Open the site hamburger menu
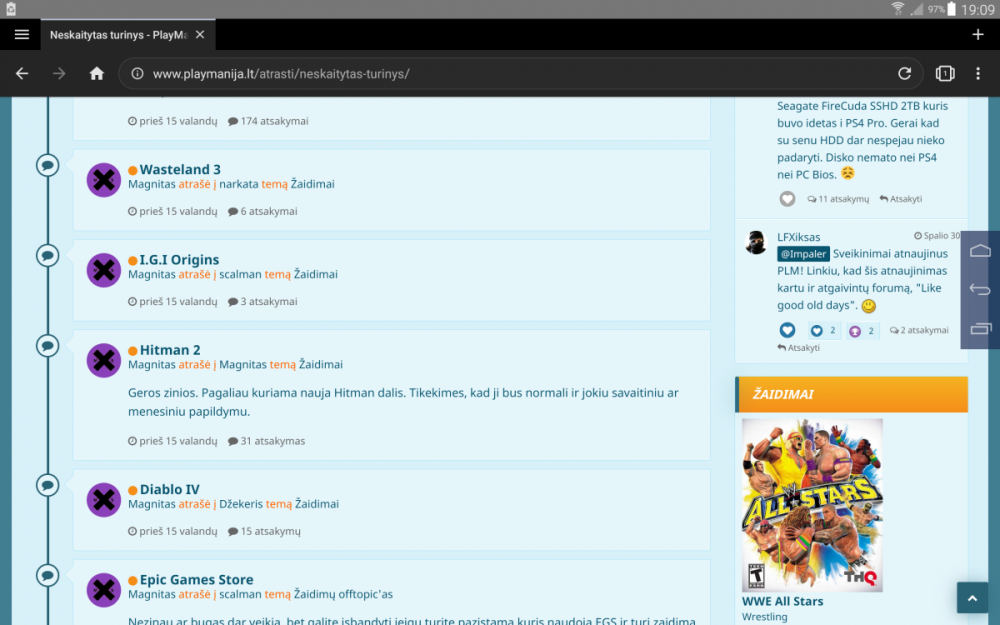Image resolution: width=1000 pixels, height=625 pixels. (21, 34)
